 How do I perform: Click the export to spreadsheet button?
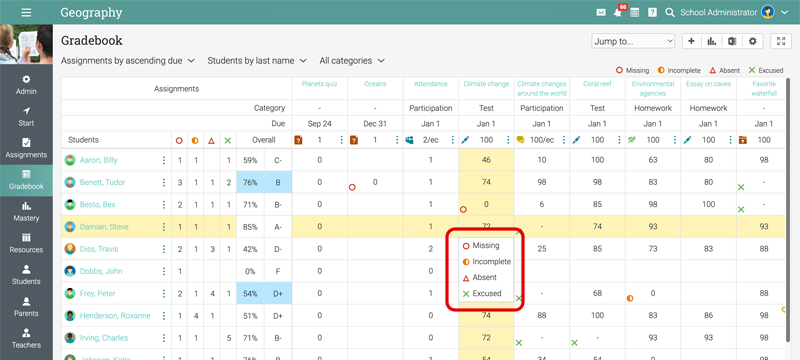[732, 41]
